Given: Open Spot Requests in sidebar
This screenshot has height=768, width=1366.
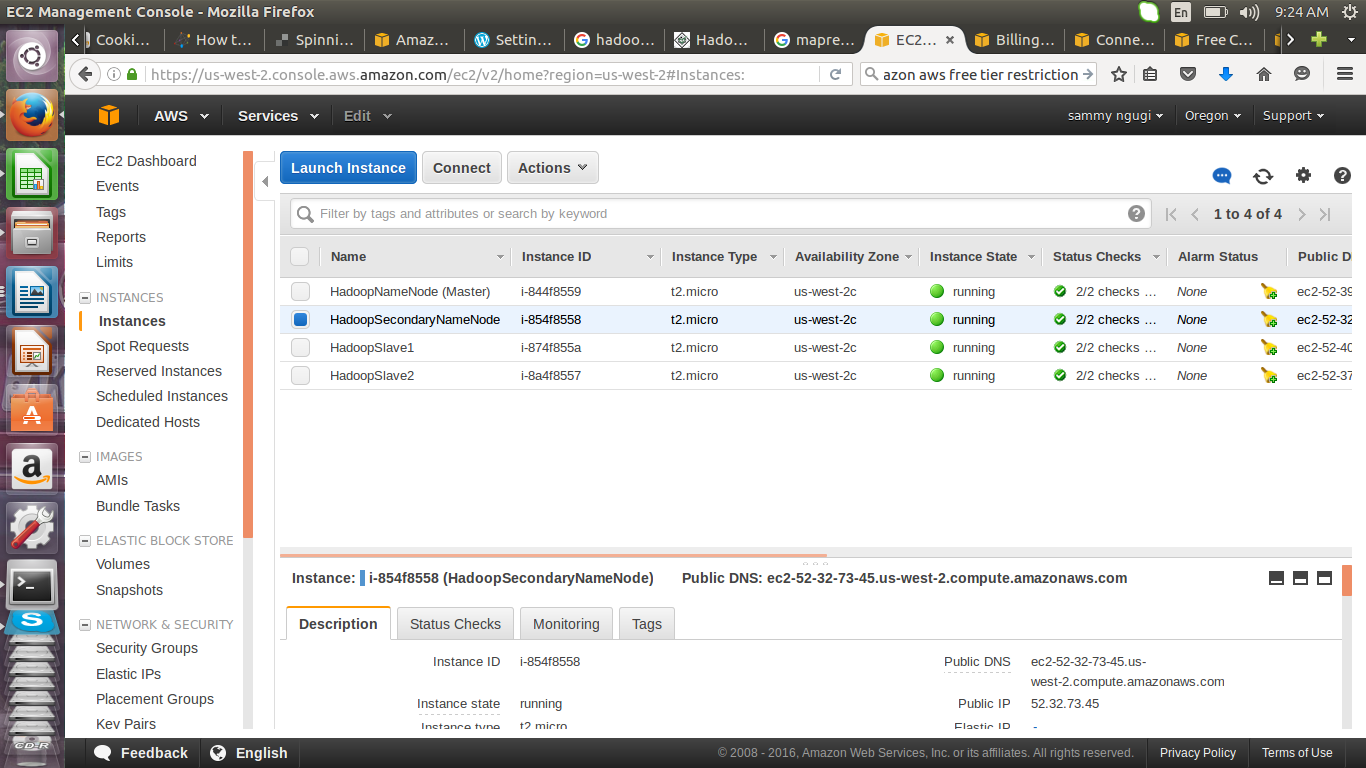Looking at the screenshot, I should coord(142,346).
